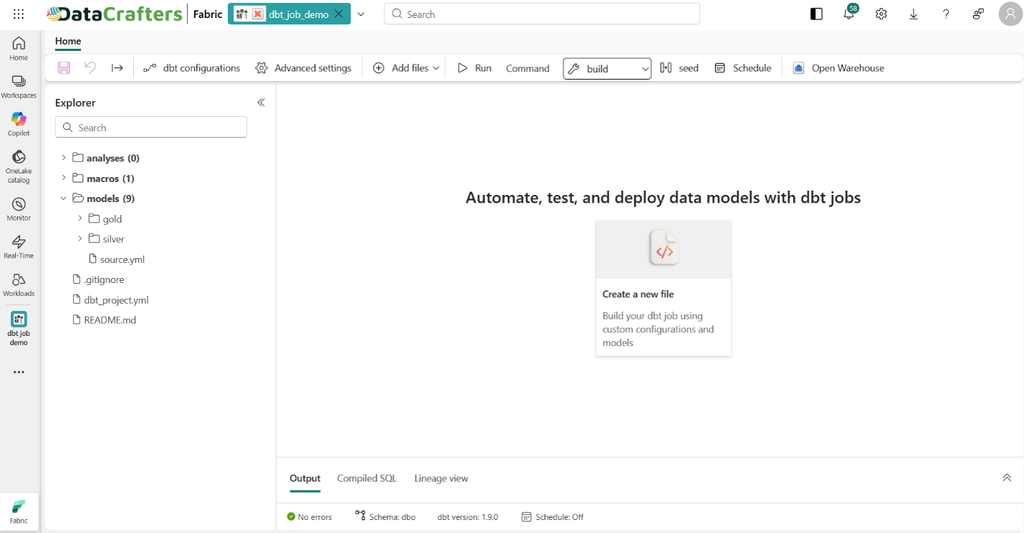Open OneLake catalog in the sidebar
The height and width of the screenshot is (533, 1024).
click(x=19, y=167)
